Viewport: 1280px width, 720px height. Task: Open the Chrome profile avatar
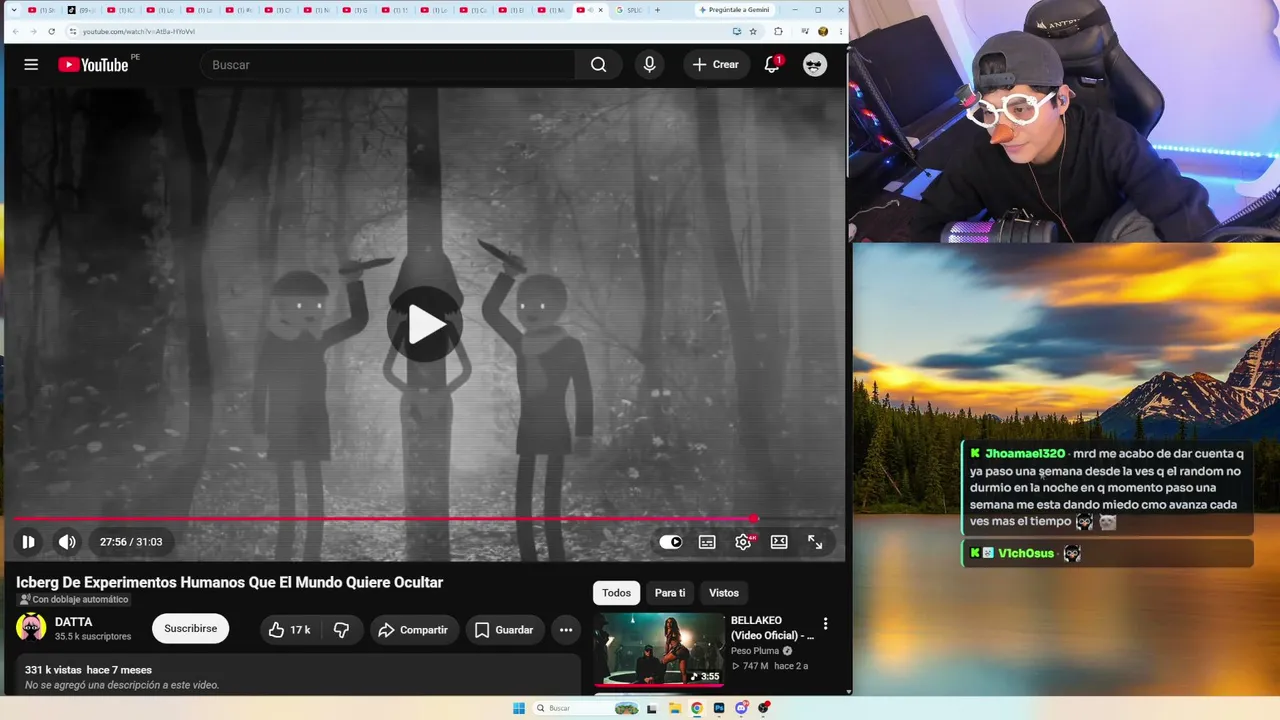[x=823, y=31]
